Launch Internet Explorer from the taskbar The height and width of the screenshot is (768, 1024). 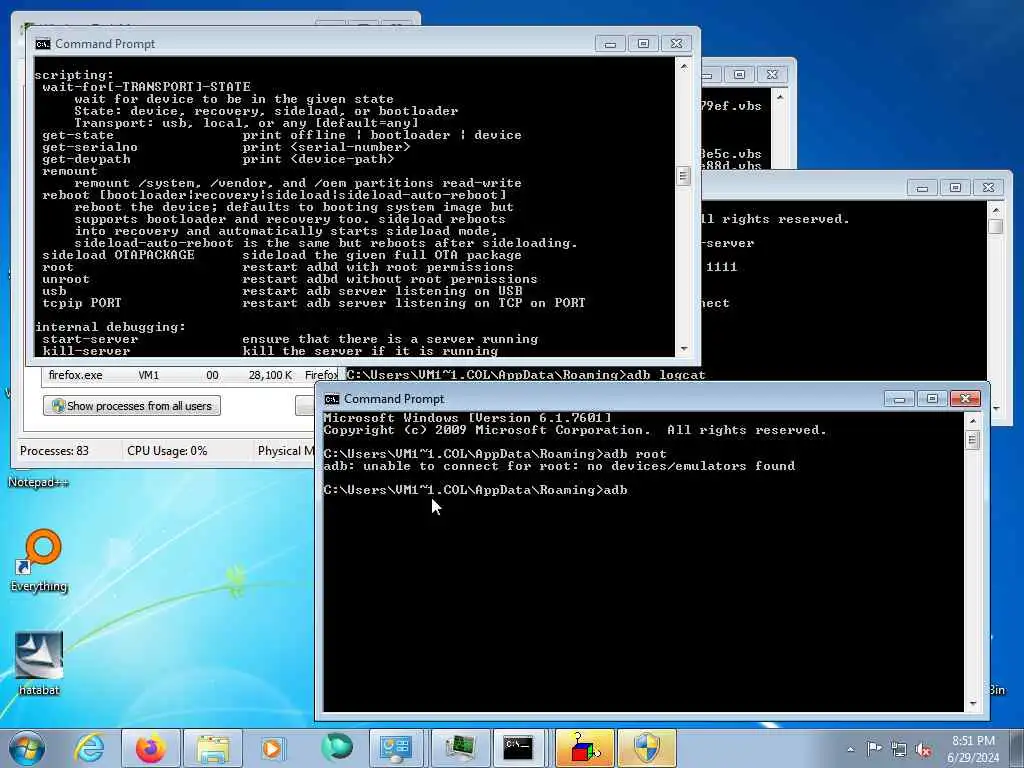[88, 748]
